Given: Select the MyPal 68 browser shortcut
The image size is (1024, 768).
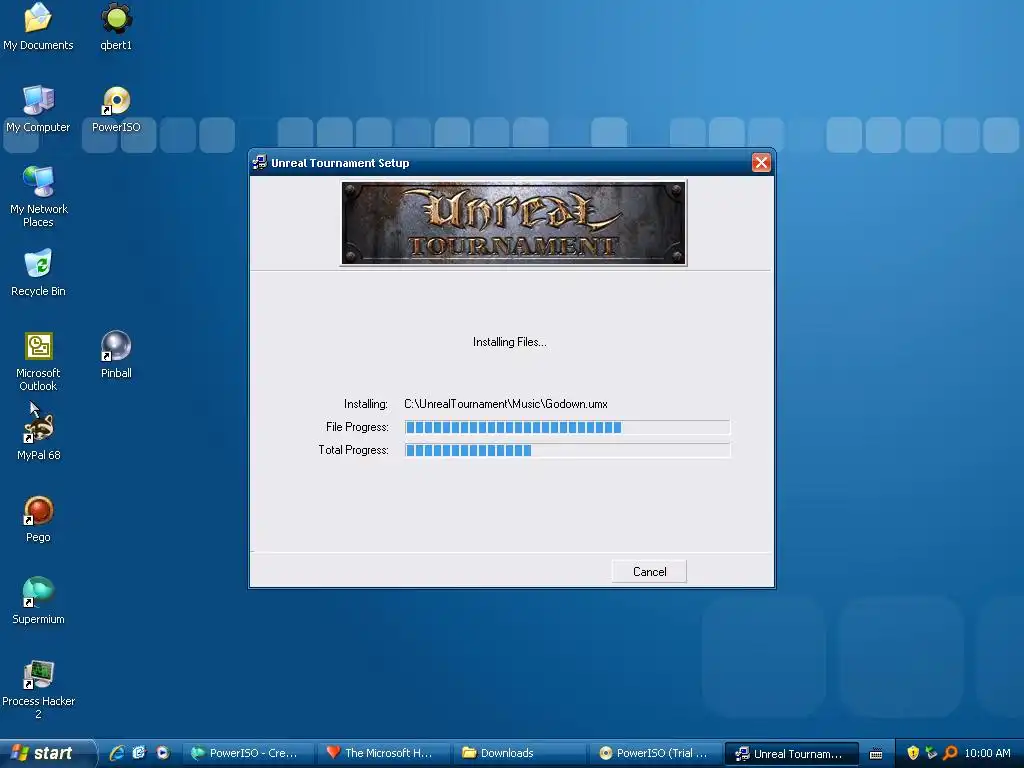Looking at the screenshot, I should pyautogui.click(x=39, y=436).
